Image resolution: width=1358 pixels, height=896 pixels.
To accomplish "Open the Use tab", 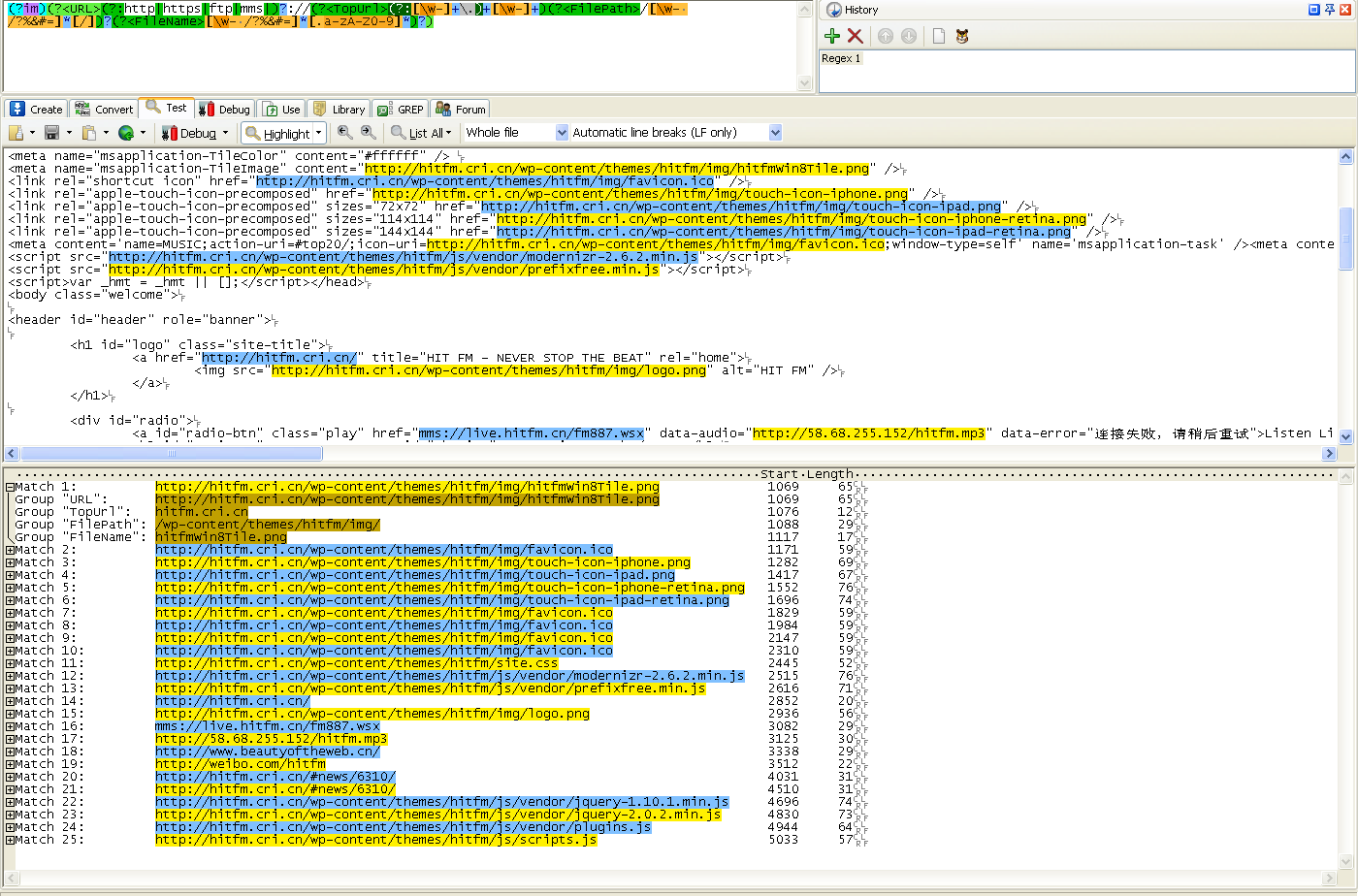I will [x=282, y=109].
